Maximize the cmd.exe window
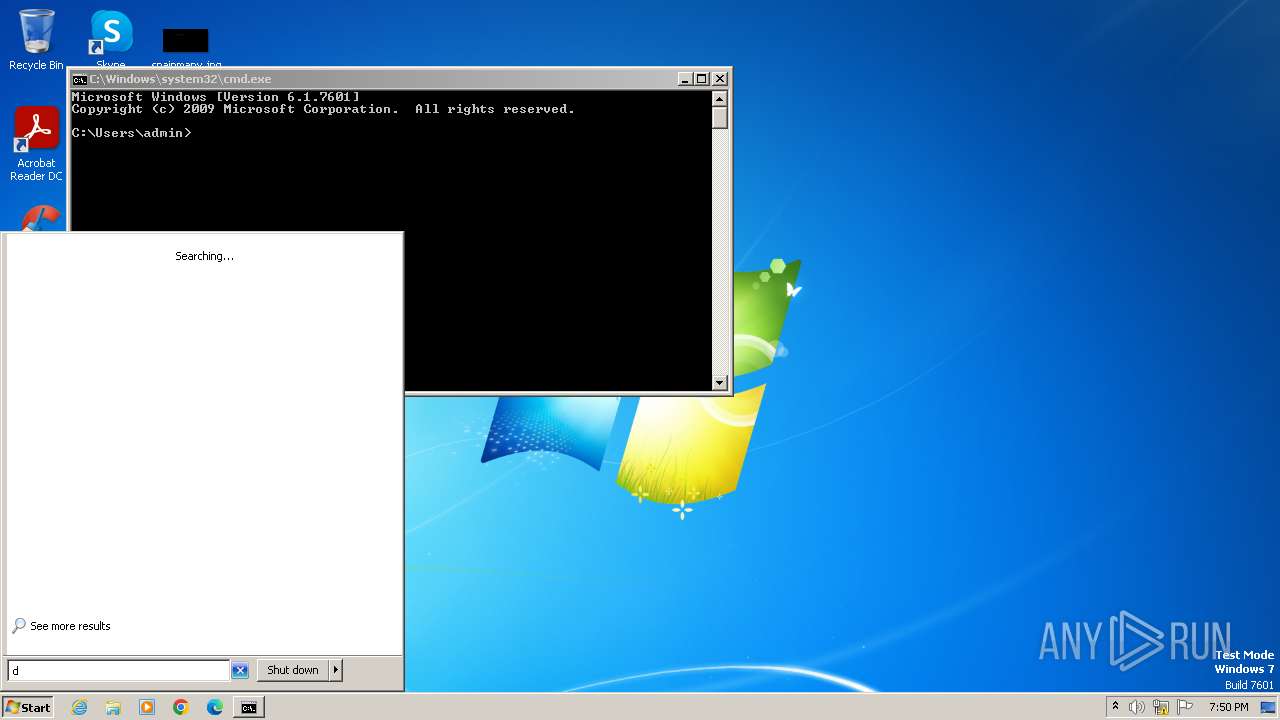This screenshot has height=720, width=1280. [x=702, y=79]
